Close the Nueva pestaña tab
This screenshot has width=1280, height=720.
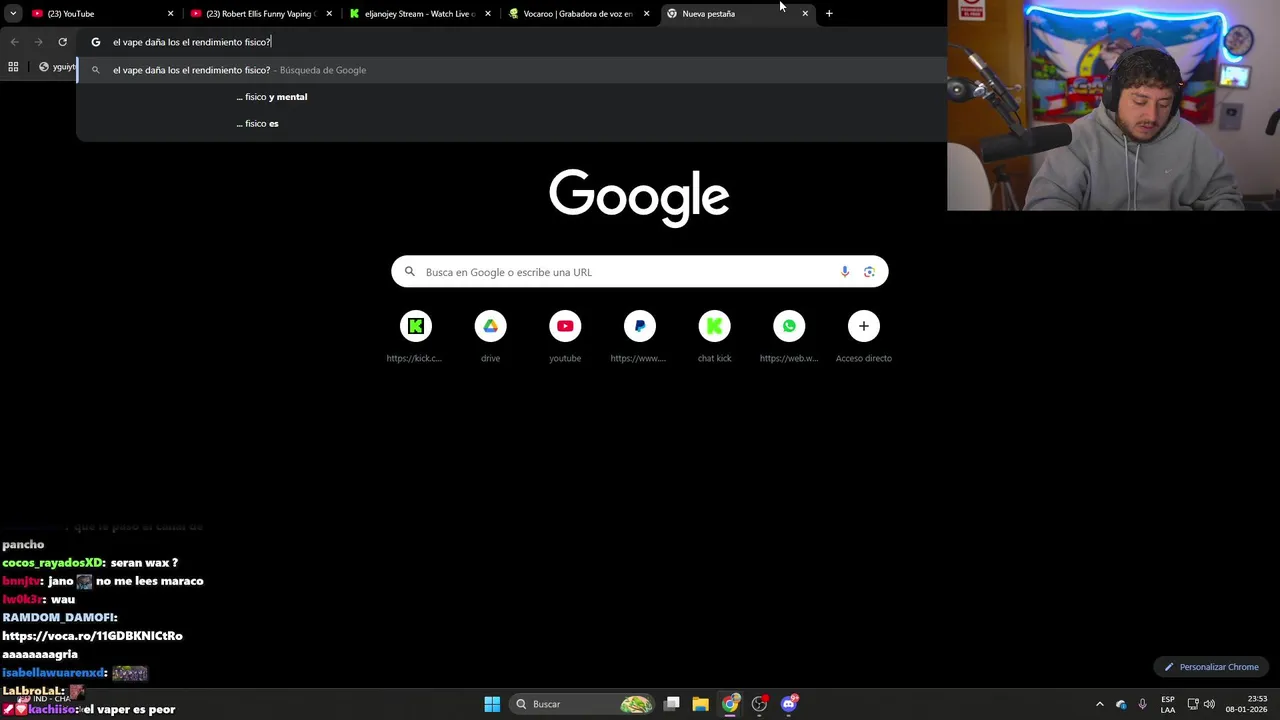coord(805,14)
